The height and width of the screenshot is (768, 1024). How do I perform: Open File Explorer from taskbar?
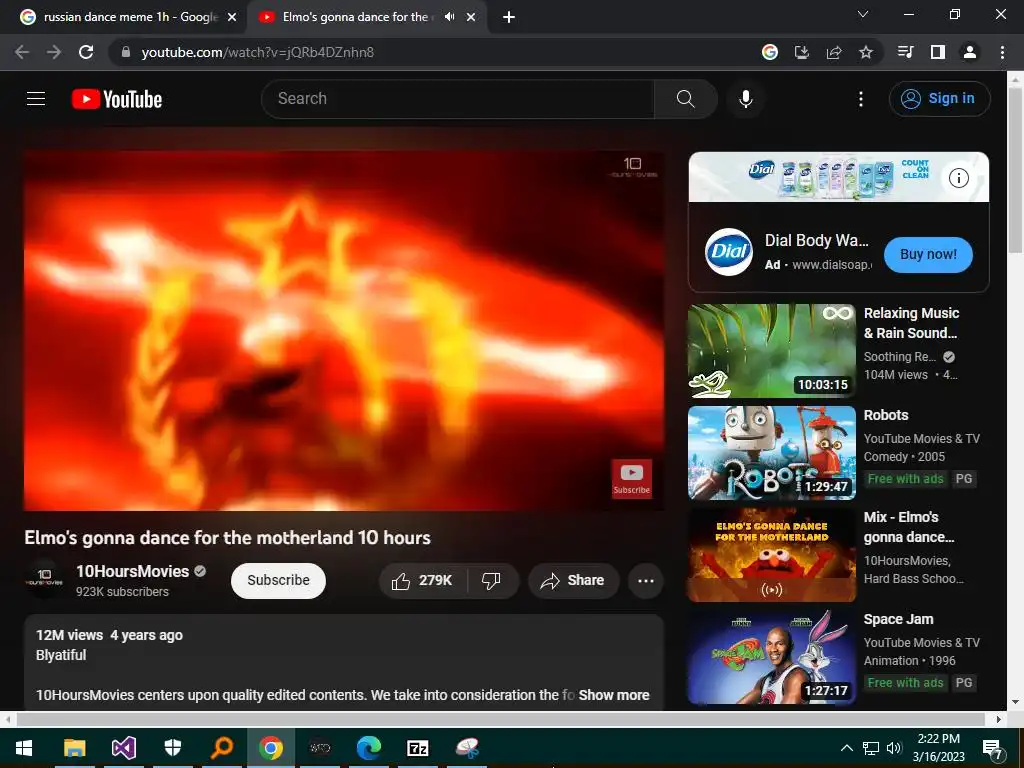(74, 748)
